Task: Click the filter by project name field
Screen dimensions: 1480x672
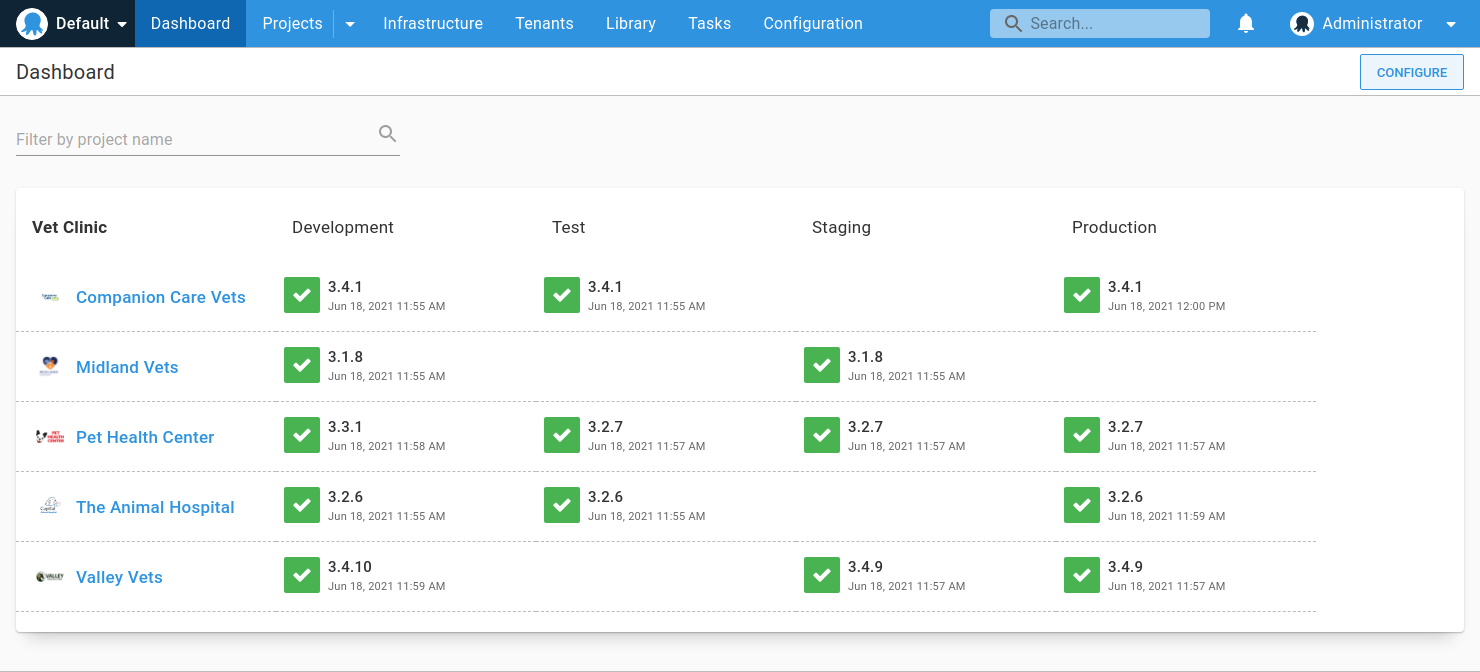Action: [180, 139]
